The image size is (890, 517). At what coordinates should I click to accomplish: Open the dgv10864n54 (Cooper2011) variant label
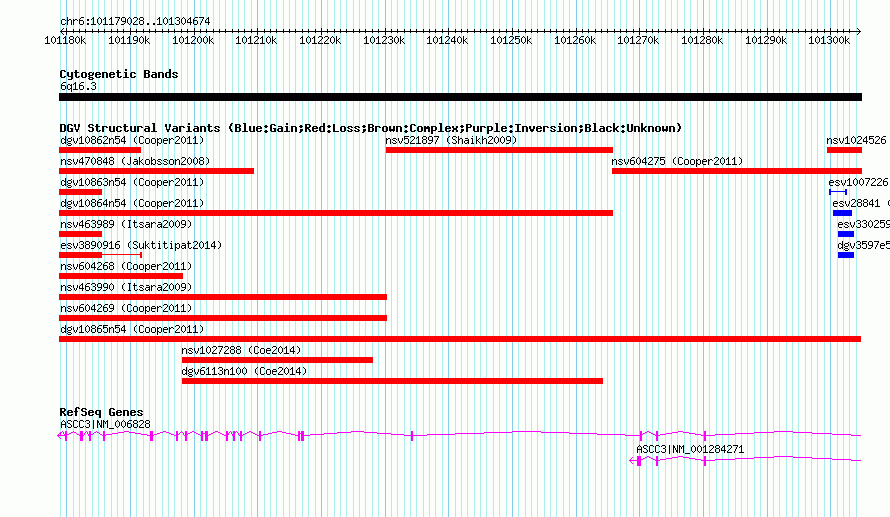pyautogui.click(x=132, y=203)
